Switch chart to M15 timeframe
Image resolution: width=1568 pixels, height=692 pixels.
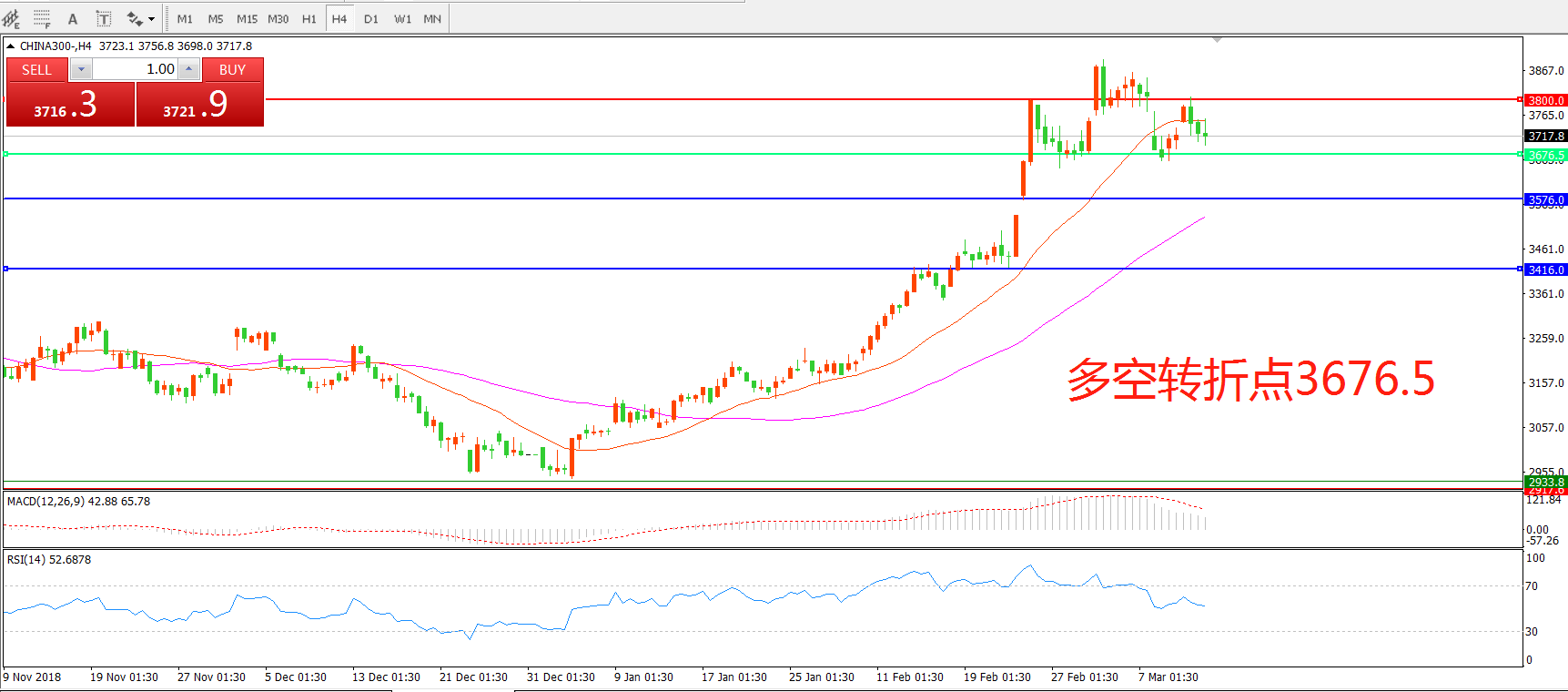click(x=247, y=18)
